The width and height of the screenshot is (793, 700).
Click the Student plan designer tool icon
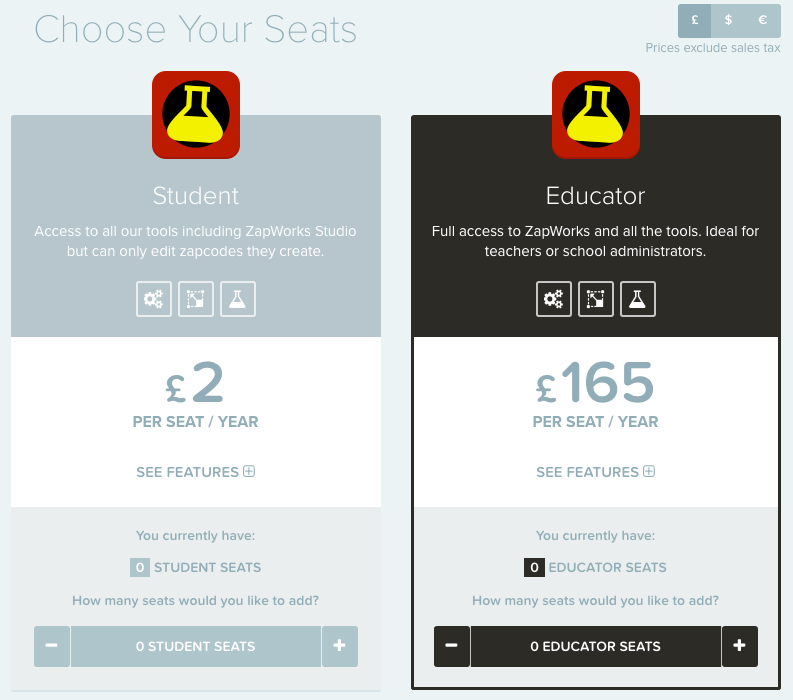(196, 299)
